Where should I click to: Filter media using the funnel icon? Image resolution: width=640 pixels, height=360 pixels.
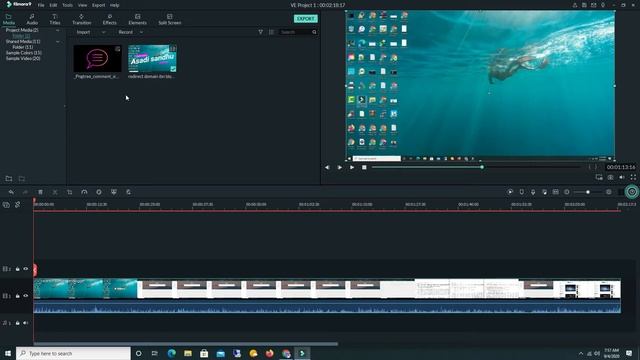tap(260, 32)
